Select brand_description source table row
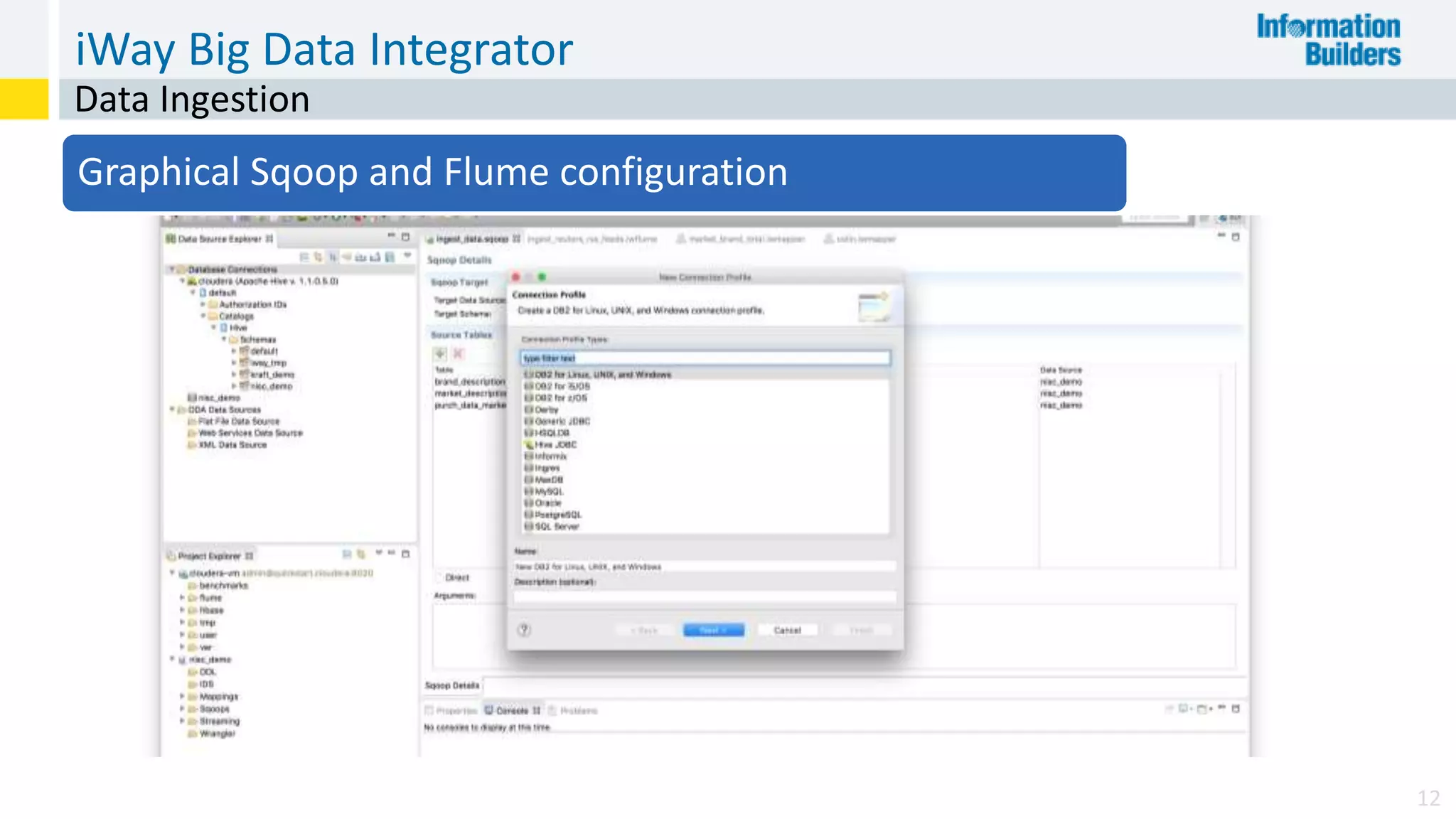Viewport: 1456px width, 819px height. pos(470,382)
